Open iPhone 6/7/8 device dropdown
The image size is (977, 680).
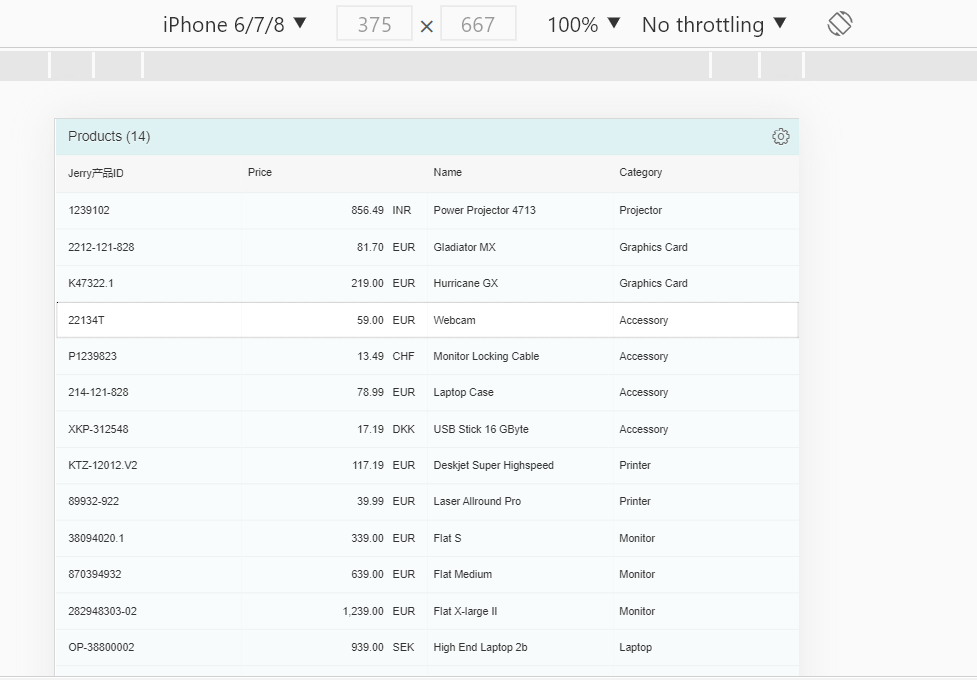coord(235,24)
